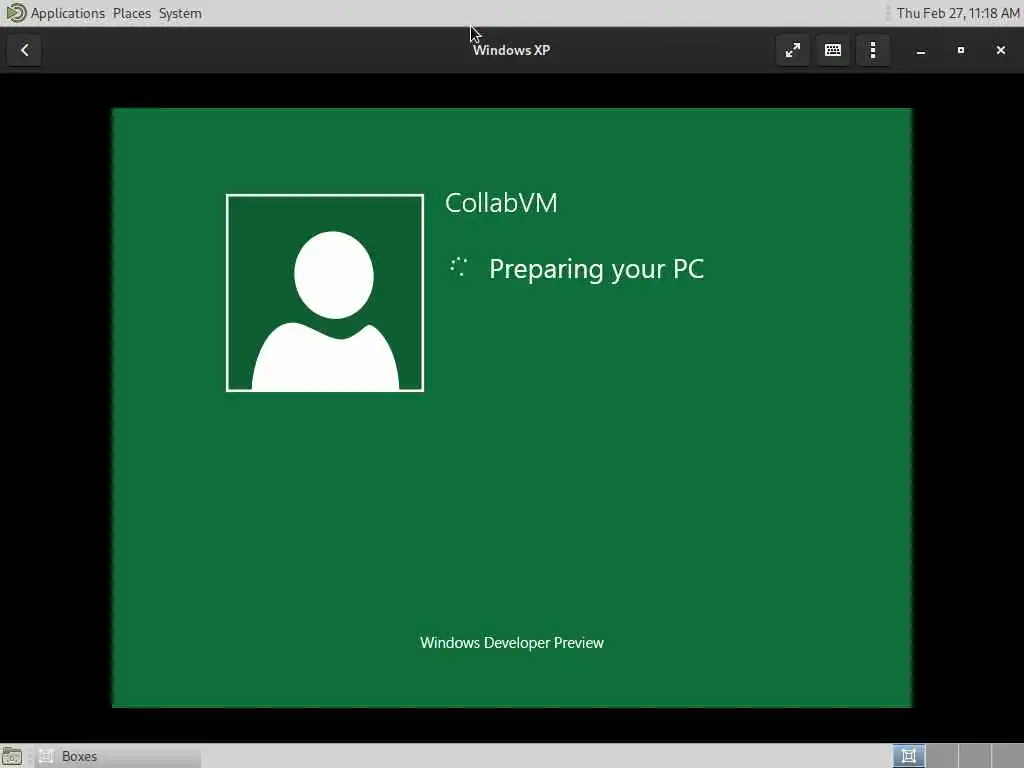Click the show desktop icon in bottom panel
This screenshot has width=1024, height=768.
tap(12, 756)
